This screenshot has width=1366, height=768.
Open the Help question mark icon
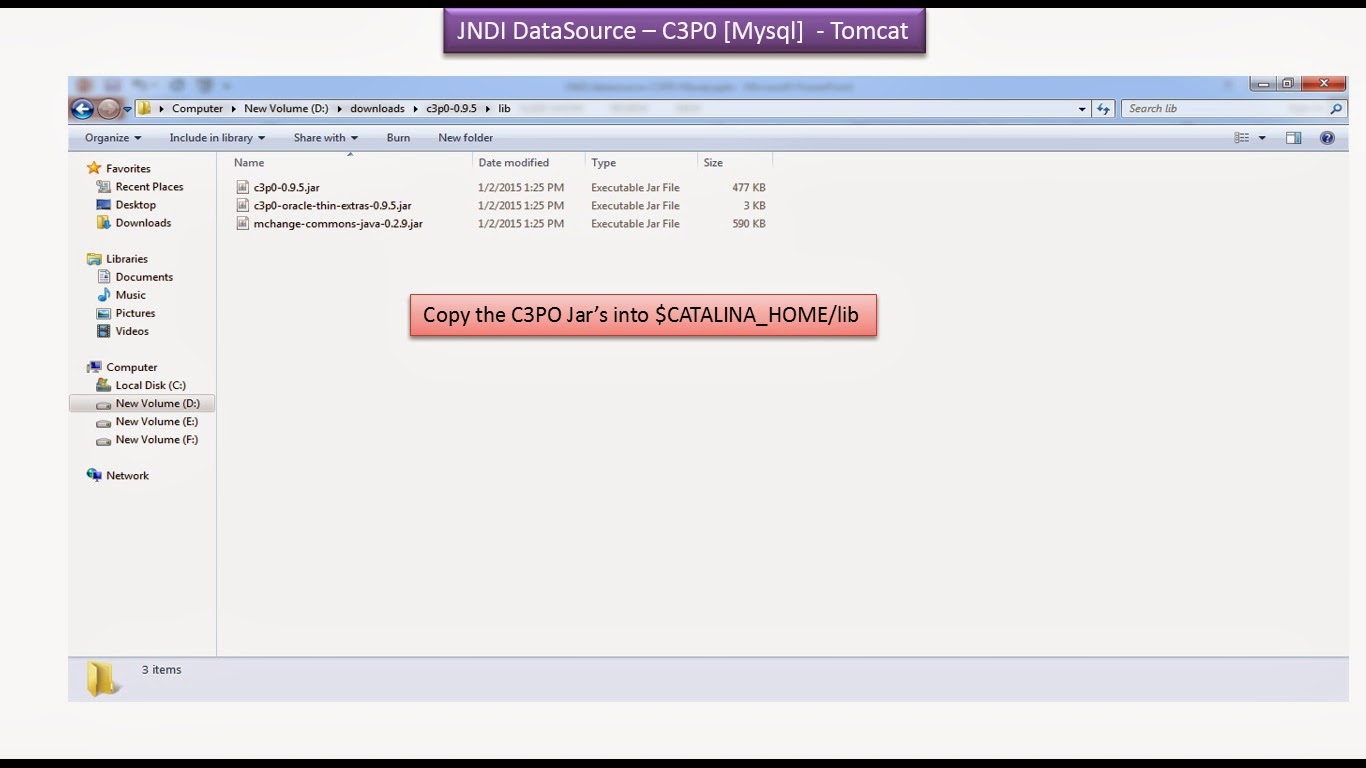1327,138
